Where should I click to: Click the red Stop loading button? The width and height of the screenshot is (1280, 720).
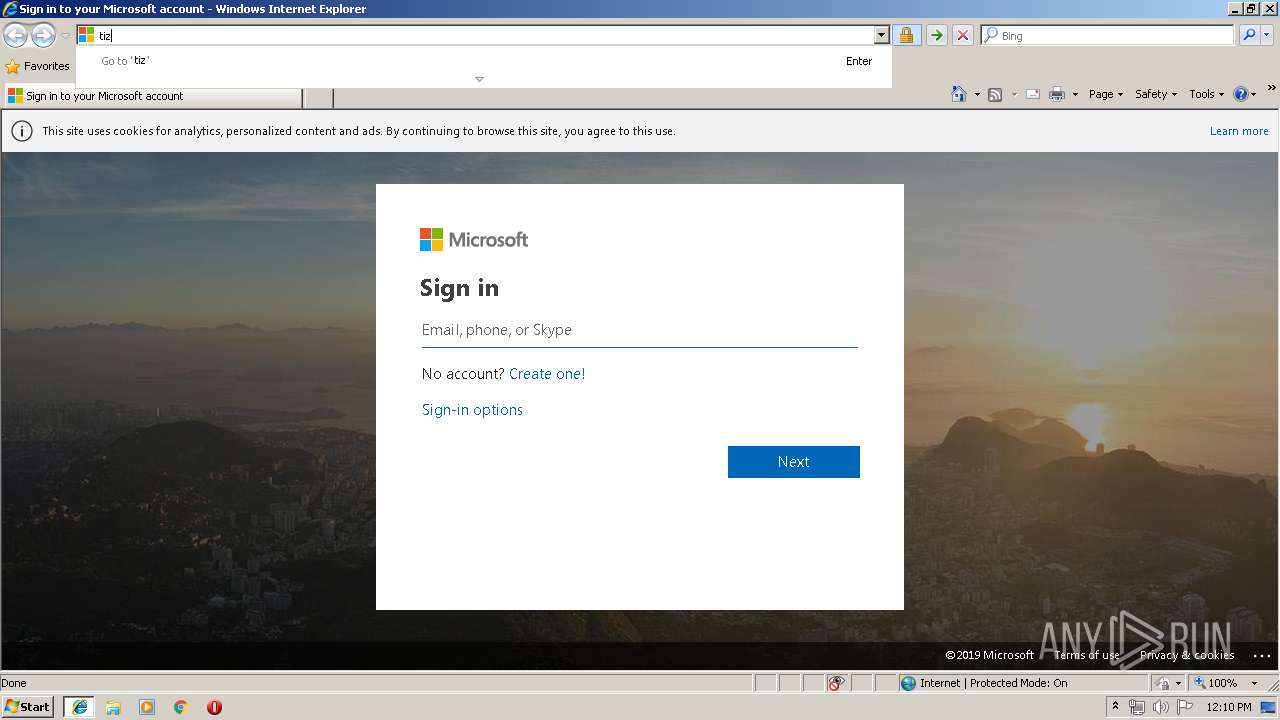coord(963,35)
